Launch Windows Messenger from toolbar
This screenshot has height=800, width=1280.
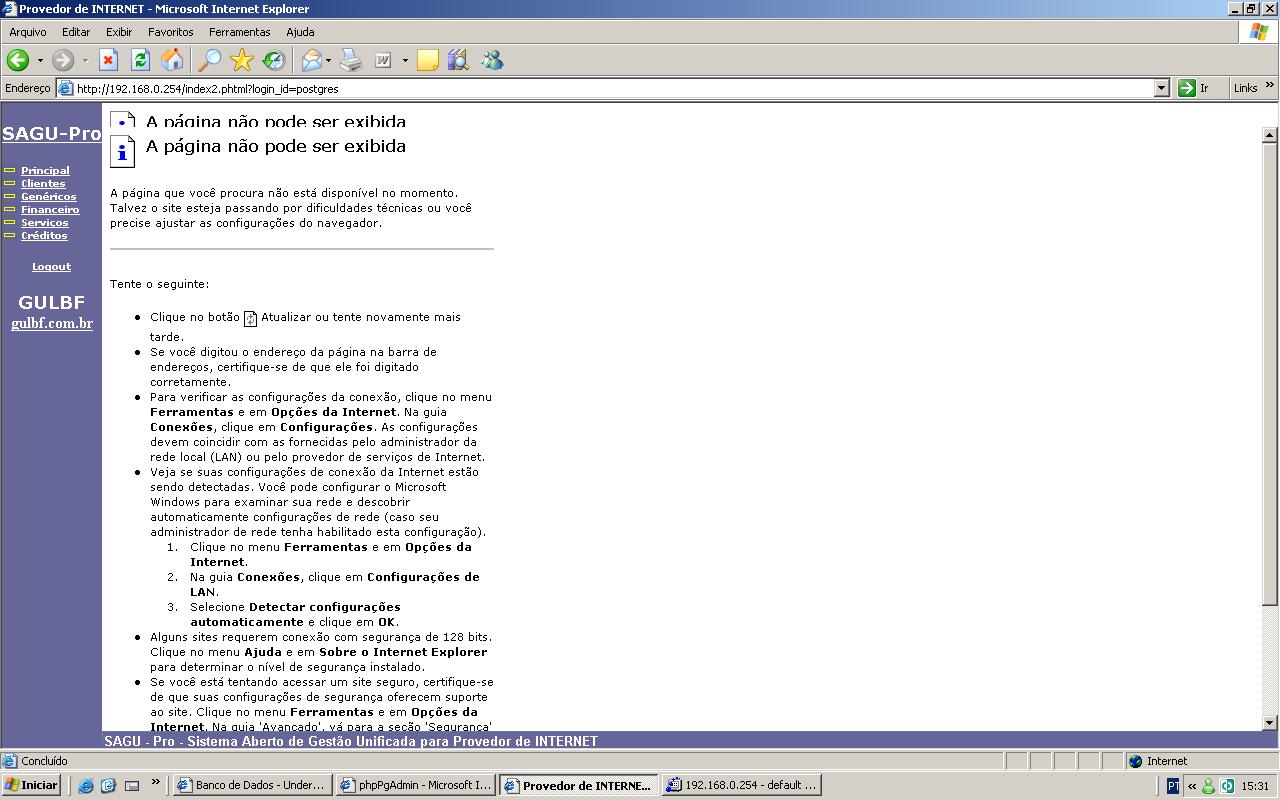[492, 61]
